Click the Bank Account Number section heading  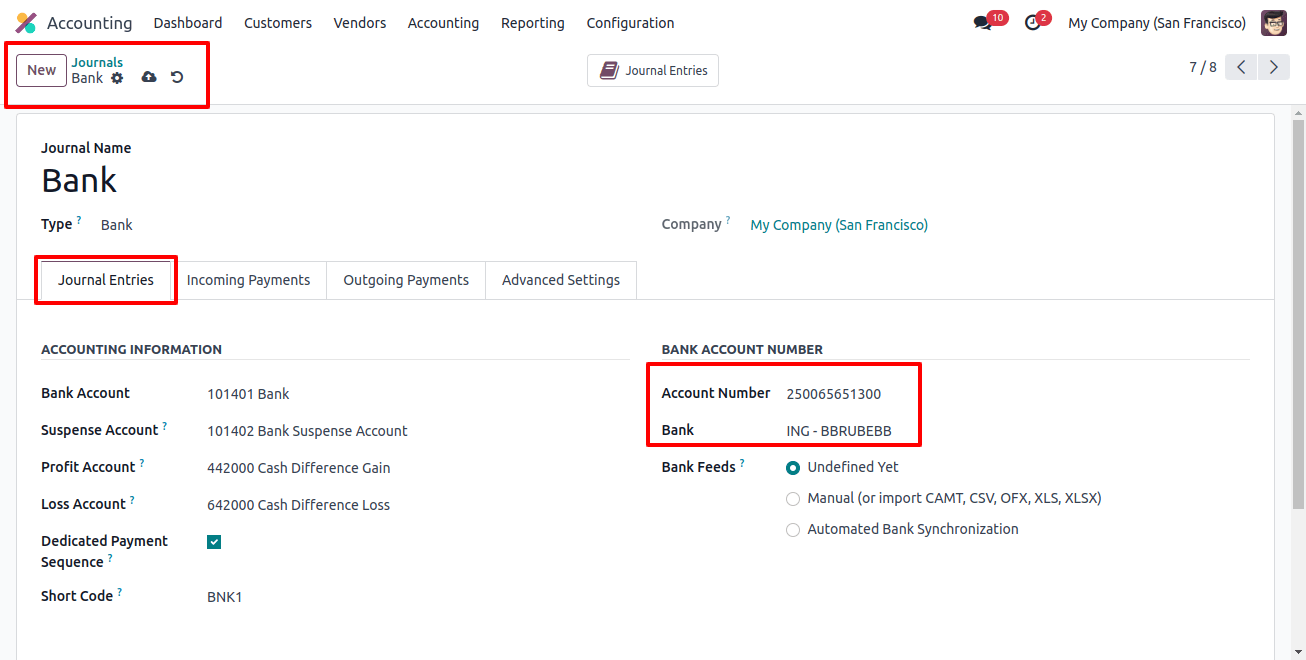[x=742, y=350]
